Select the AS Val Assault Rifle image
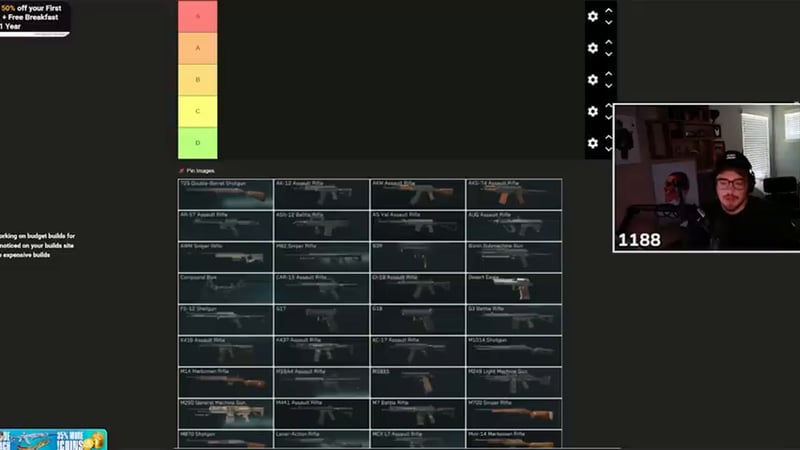 [417, 226]
